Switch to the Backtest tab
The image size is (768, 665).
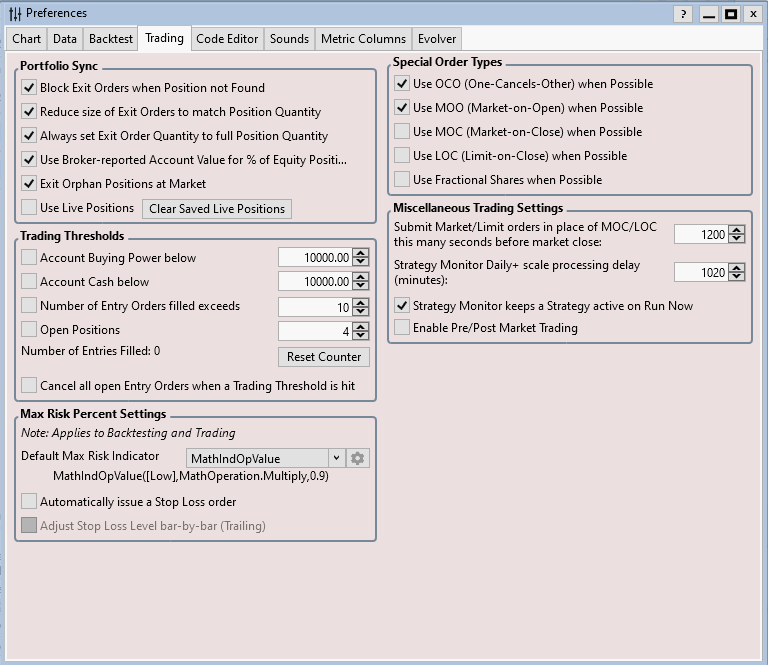110,39
